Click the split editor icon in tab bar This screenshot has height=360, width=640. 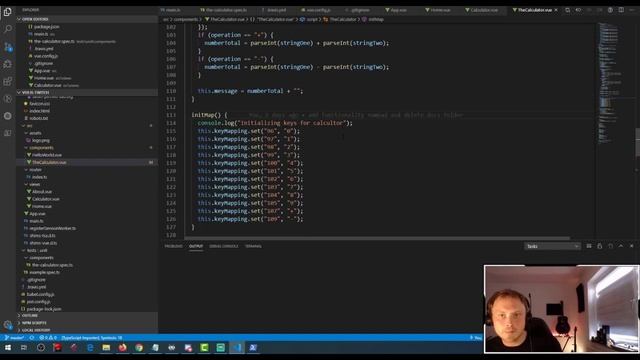621,10
